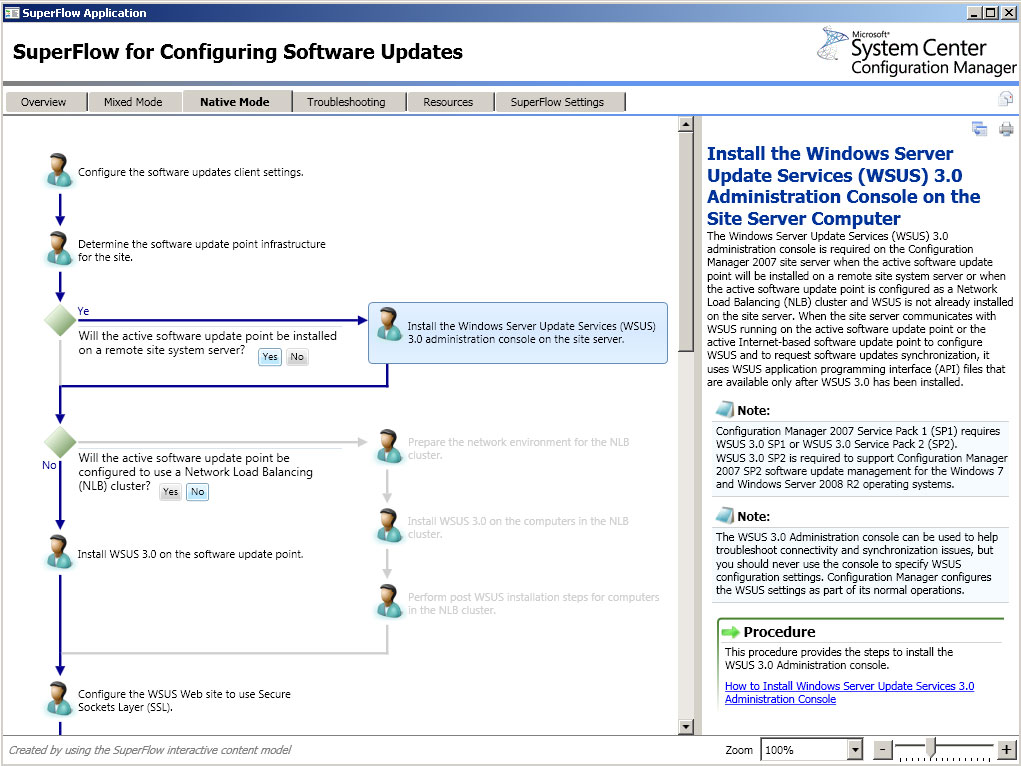Click the SuperFlow application title bar icon

tap(11, 13)
